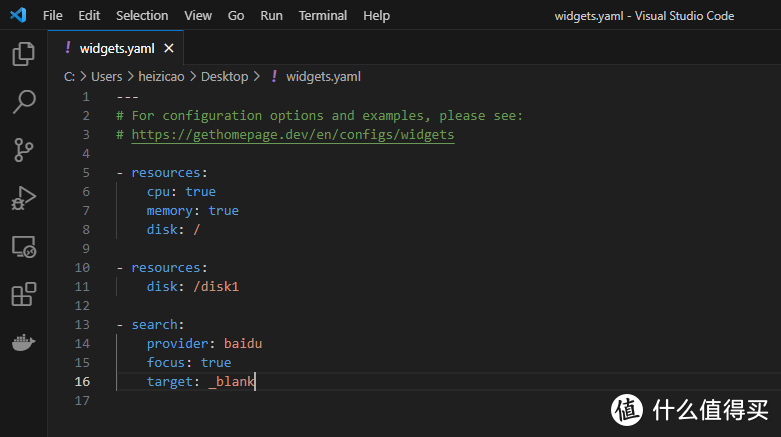Open the Run and Debug view
781x437 pixels.
pos(23,198)
